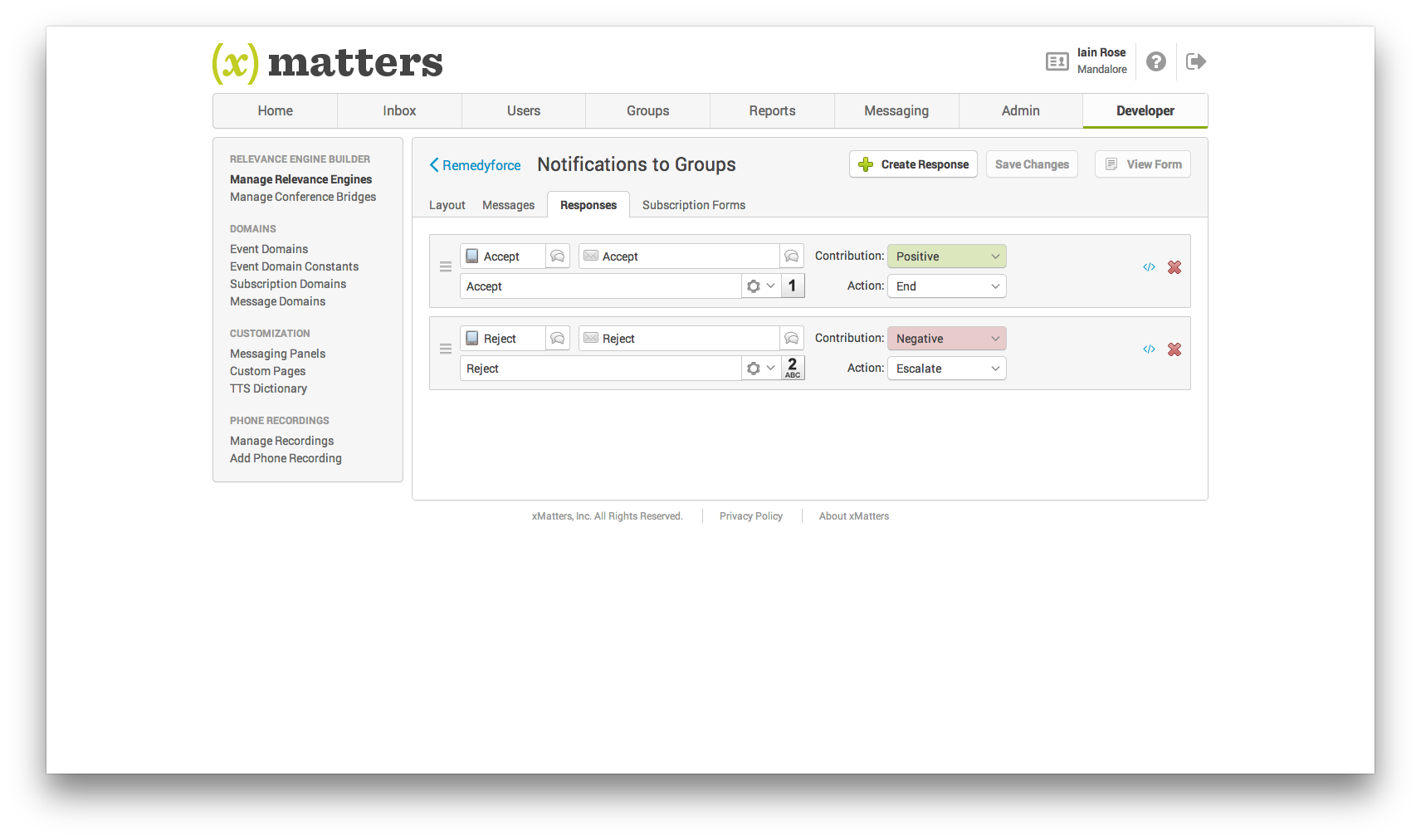This screenshot has height=840, width=1421.
Task: Click the speech bubble beside Reject email field
Action: (791, 339)
